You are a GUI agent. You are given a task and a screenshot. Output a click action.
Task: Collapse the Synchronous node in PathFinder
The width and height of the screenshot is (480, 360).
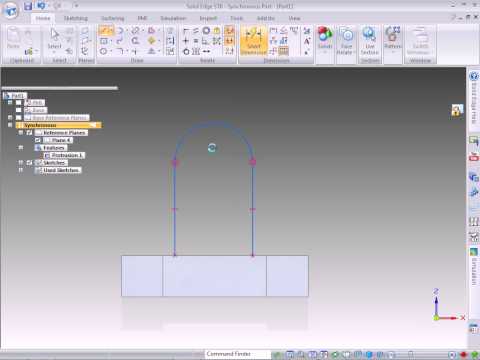pos(10,125)
